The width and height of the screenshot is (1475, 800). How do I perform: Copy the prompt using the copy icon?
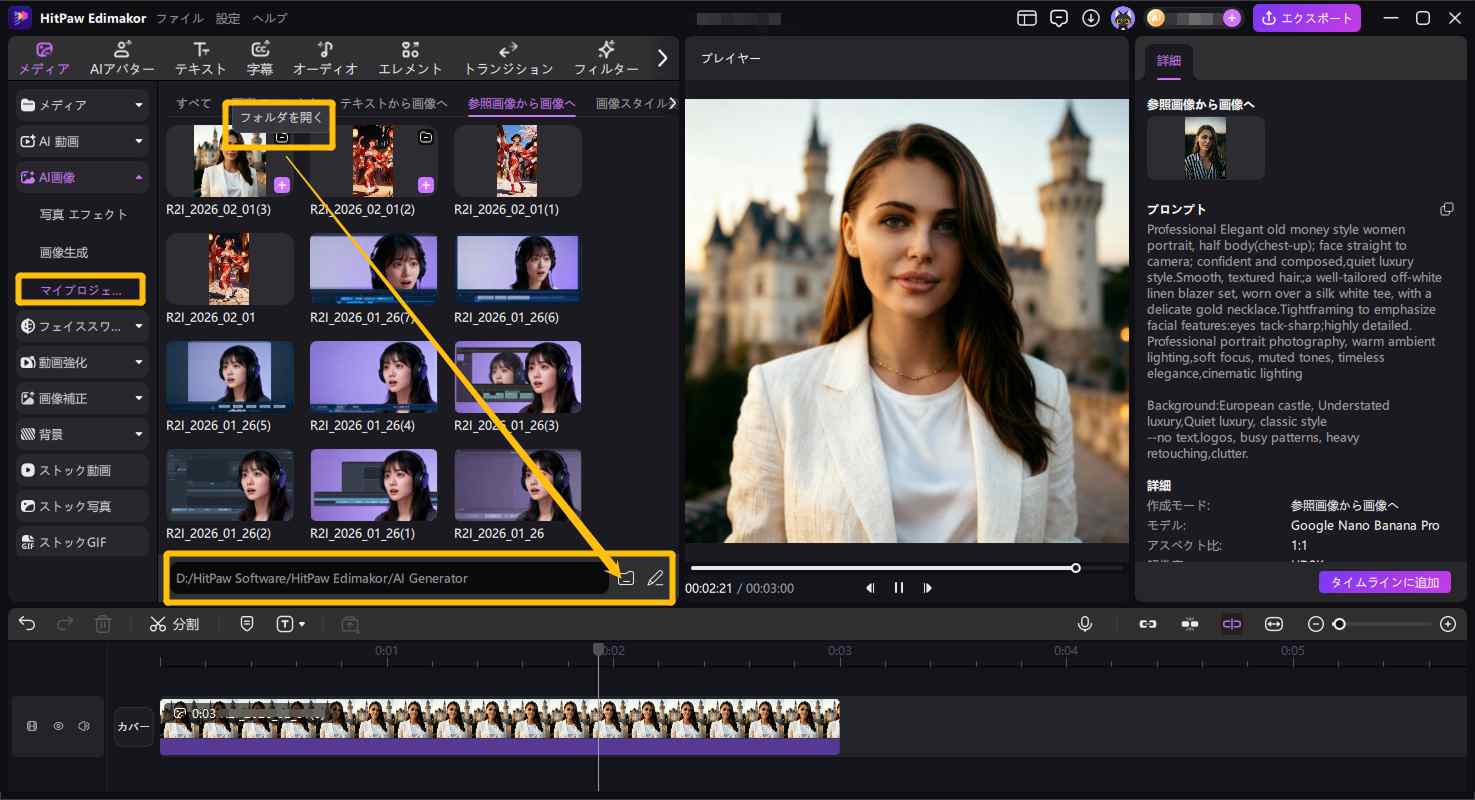(x=1446, y=209)
